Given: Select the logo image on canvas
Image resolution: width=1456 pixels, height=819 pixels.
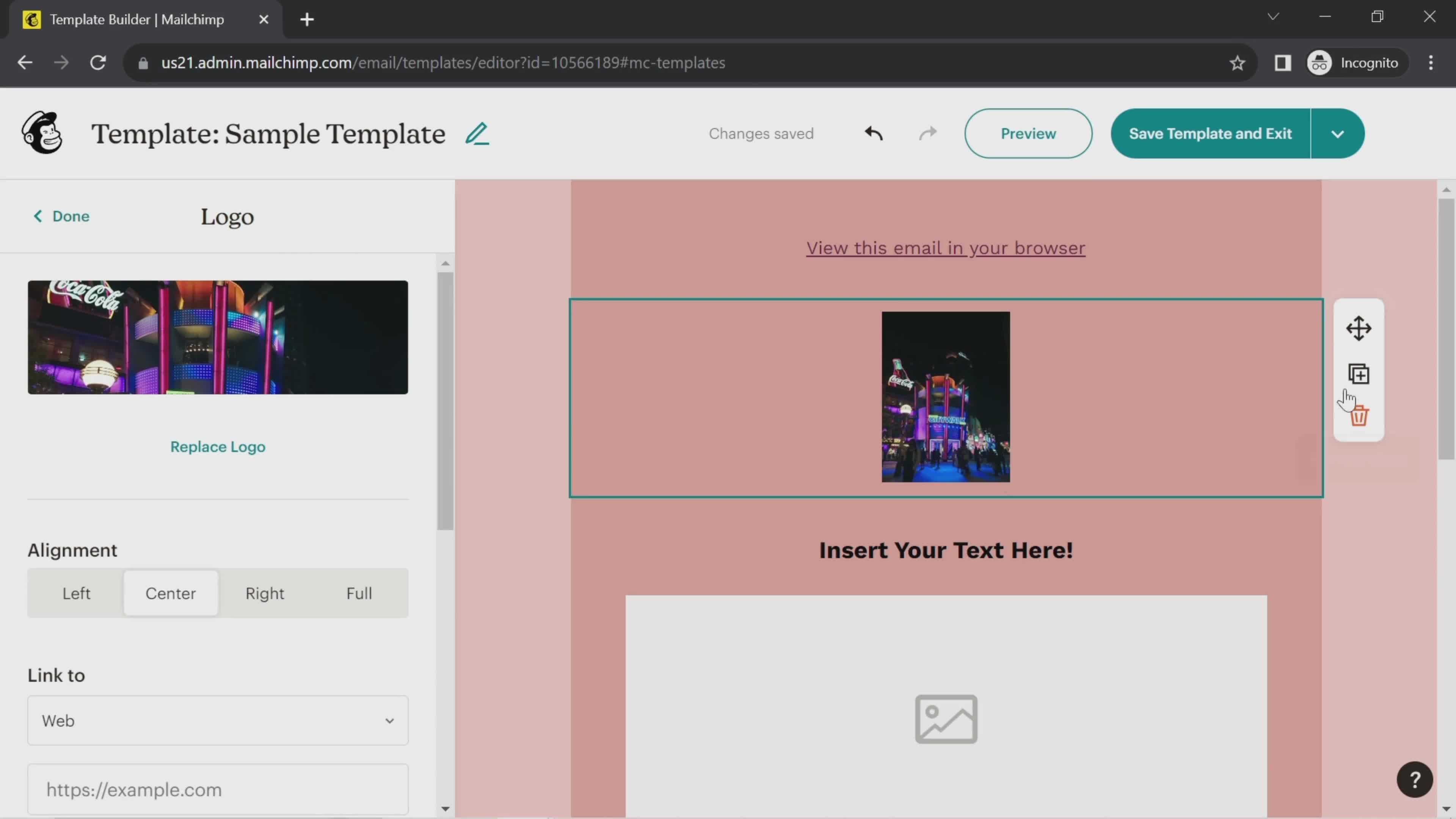Looking at the screenshot, I should click(x=946, y=397).
